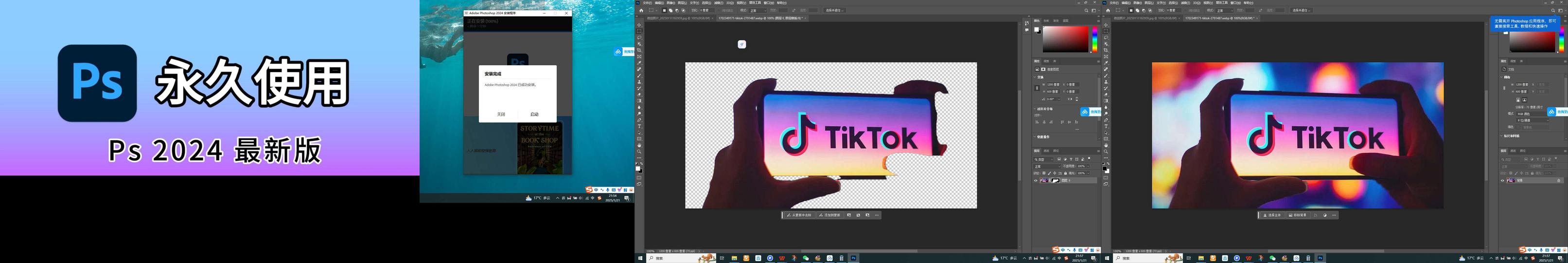Open the 选择并遮住 option in middle window

click(x=834, y=10)
